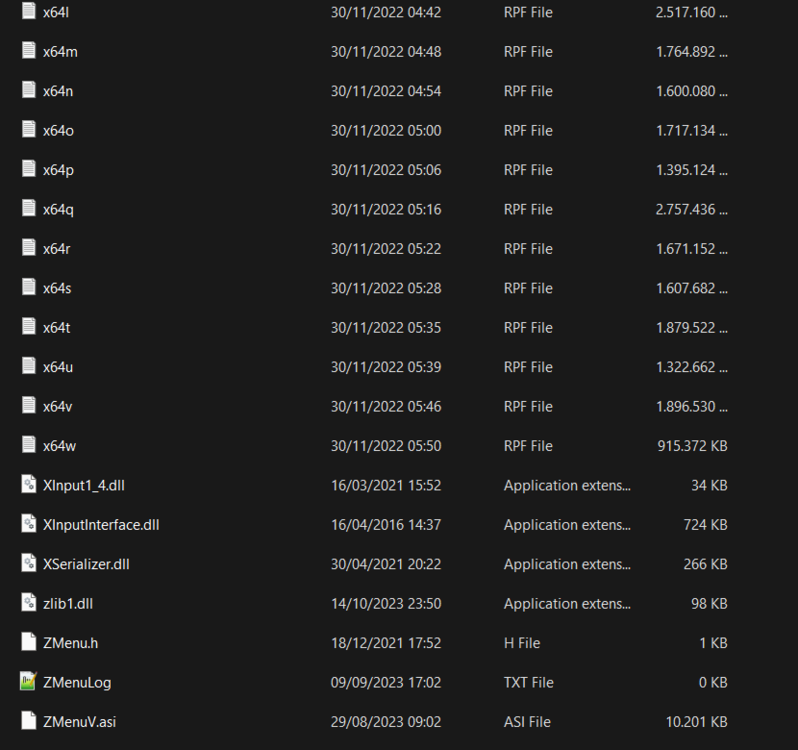Click the XInput1_4.dll file icon
The width and height of the screenshot is (798, 750).
click(28, 484)
